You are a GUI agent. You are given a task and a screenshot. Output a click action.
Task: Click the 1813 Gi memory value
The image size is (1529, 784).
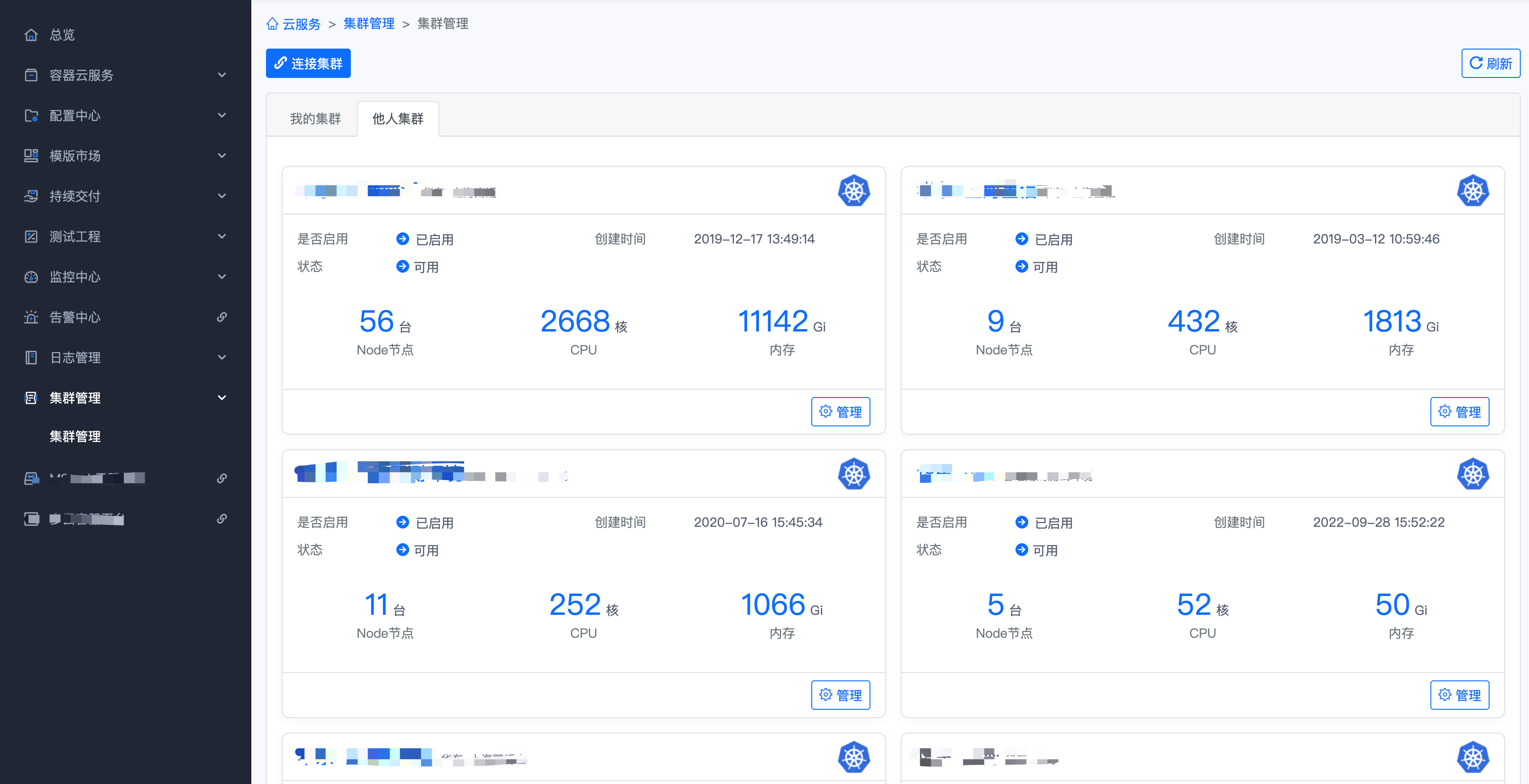(1401, 322)
